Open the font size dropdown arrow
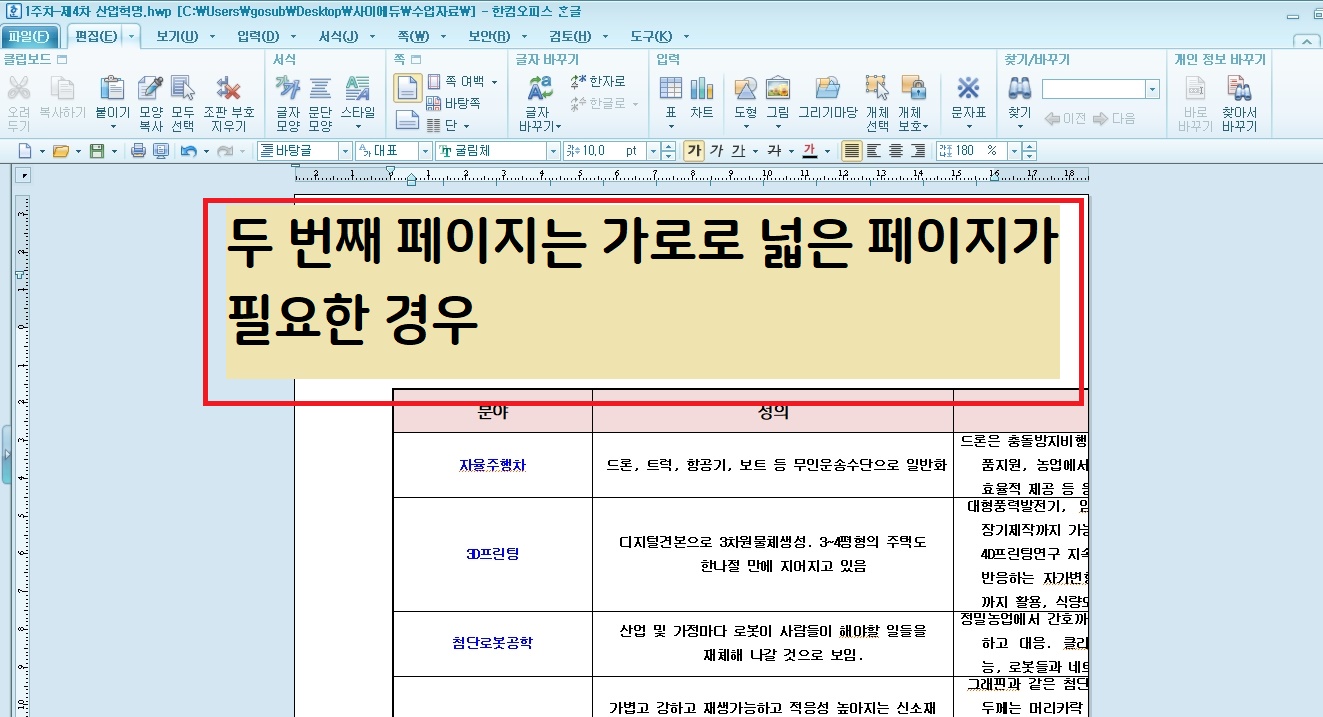Viewport: 1323px width, 717px height. [653, 151]
